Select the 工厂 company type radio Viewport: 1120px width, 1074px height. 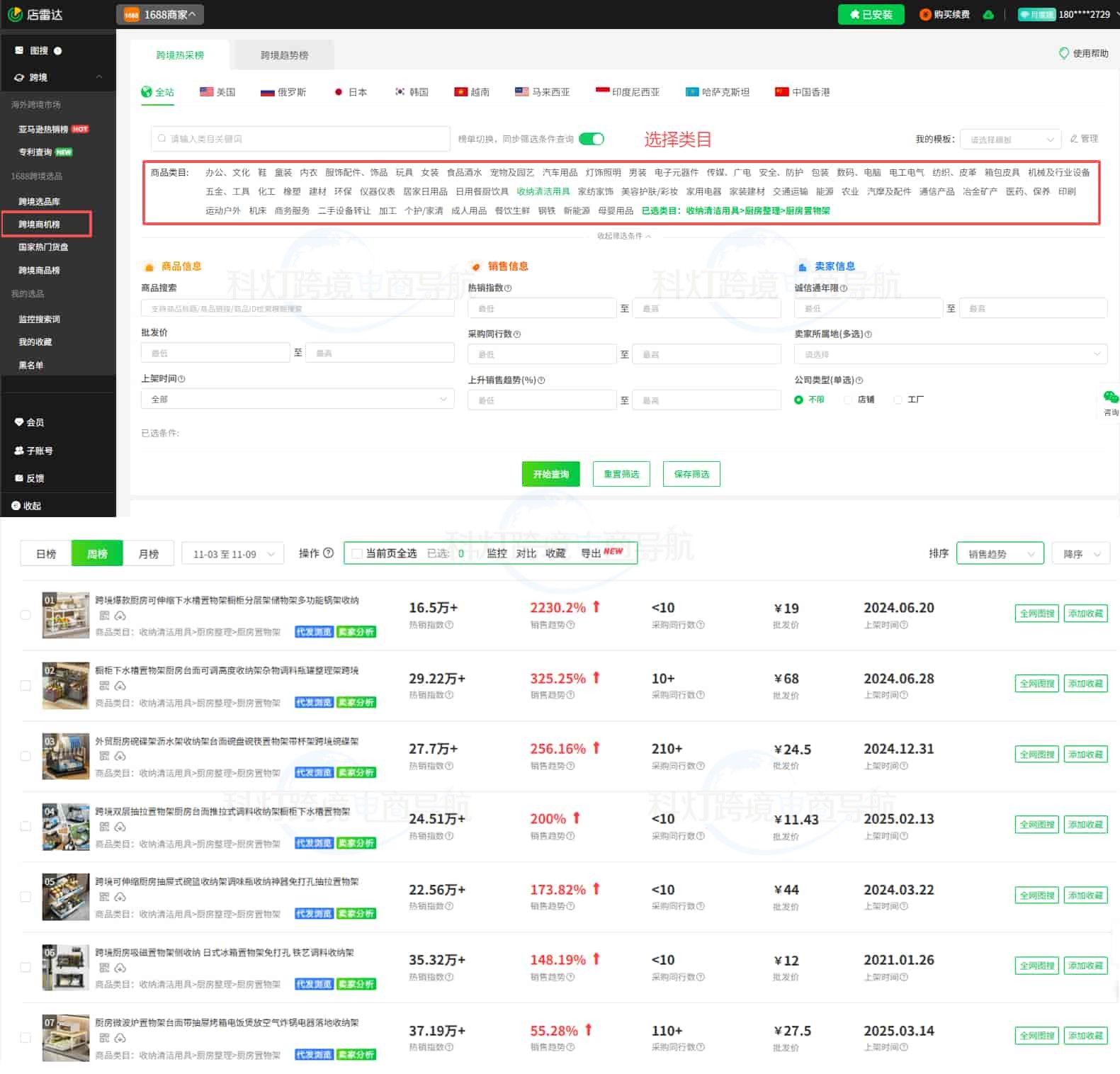pos(898,400)
